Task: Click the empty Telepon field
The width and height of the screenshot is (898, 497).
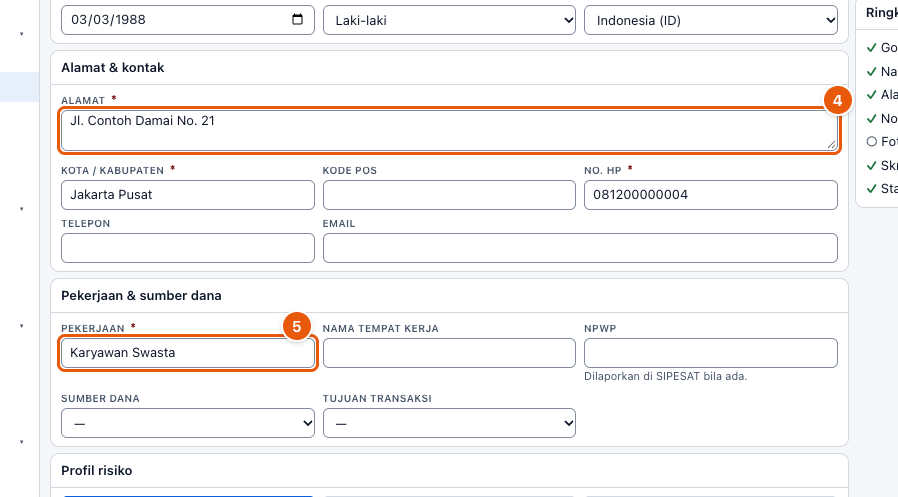Action: 188,248
